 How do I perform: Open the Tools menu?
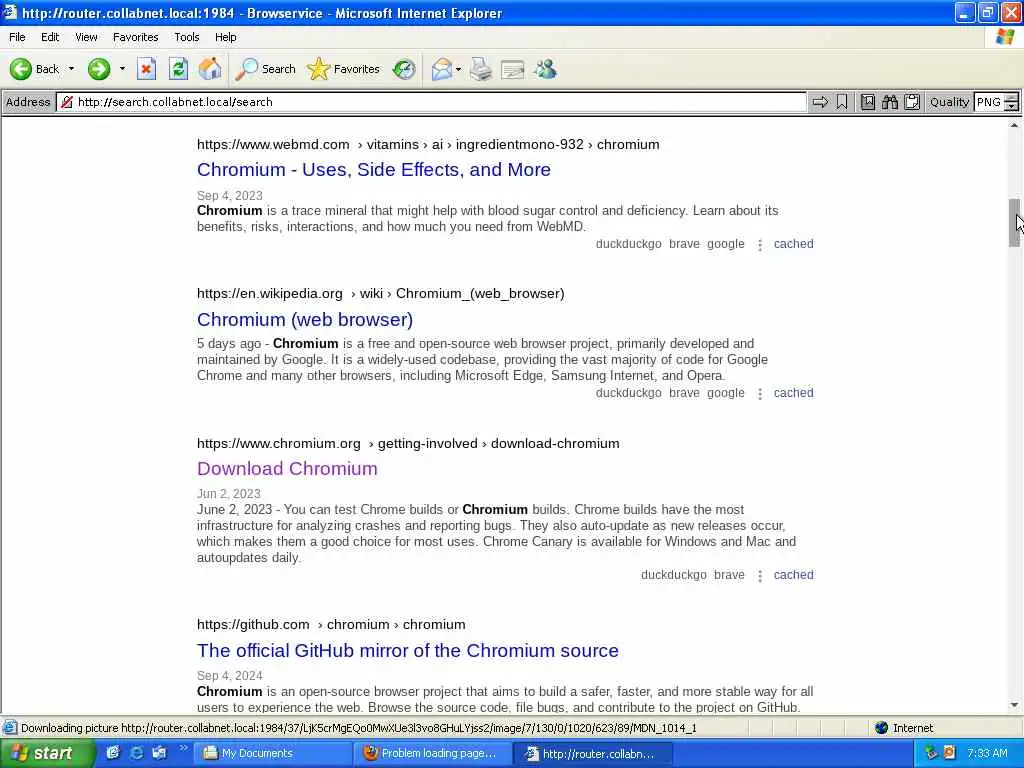coord(186,37)
